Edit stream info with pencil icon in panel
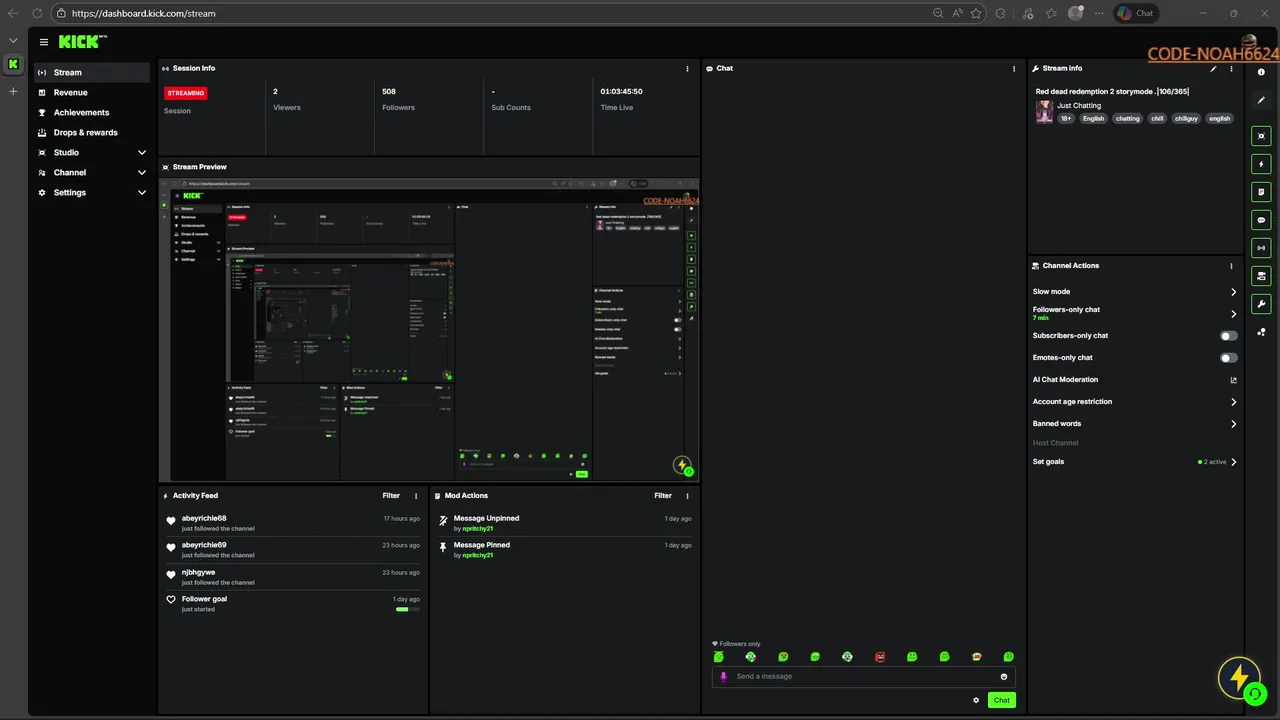The height and width of the screenshot is (720, 1280). point(1214,69)
